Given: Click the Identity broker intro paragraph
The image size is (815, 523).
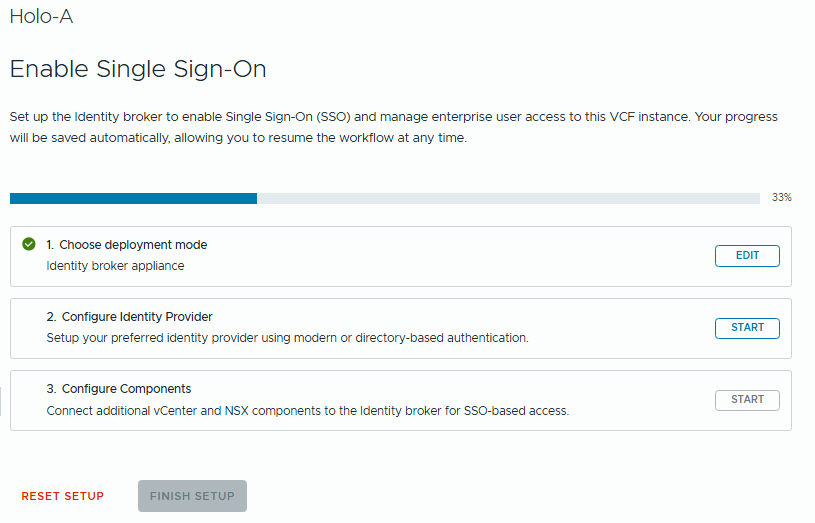Looking at the screenshot, I should [393, 127].
